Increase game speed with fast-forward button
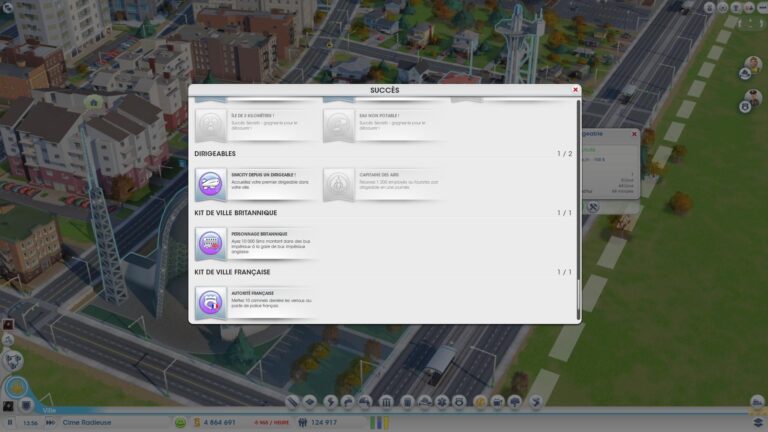Viewport: 768px width, 432px height. click(x=50, y=422)
